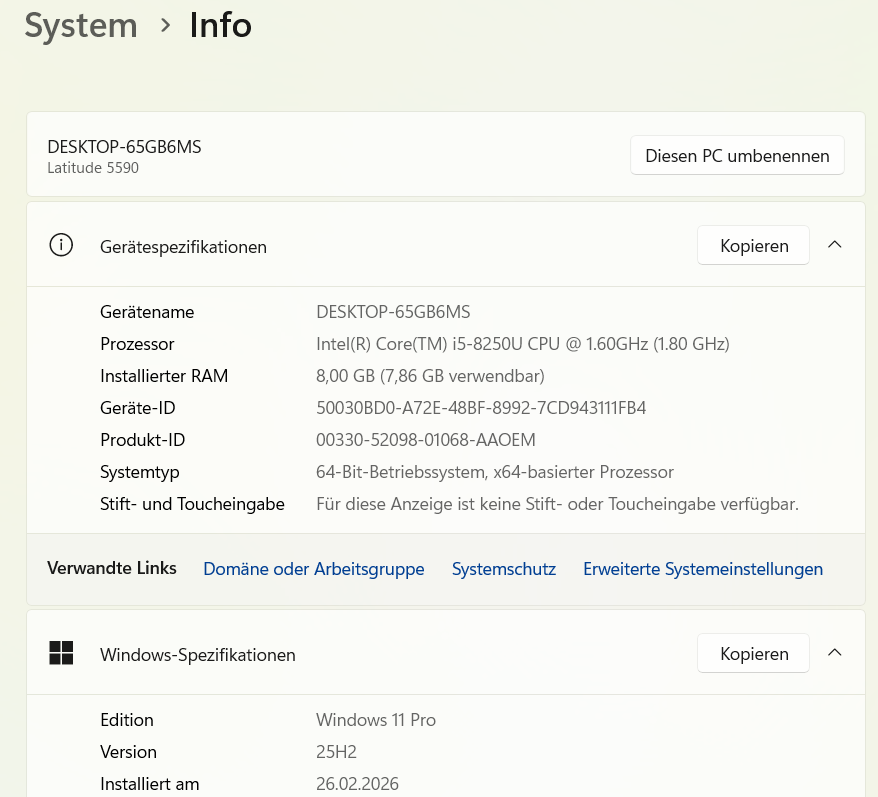Collapse the Gerätespezifikationen section chevron

click(x=834, y=245)
